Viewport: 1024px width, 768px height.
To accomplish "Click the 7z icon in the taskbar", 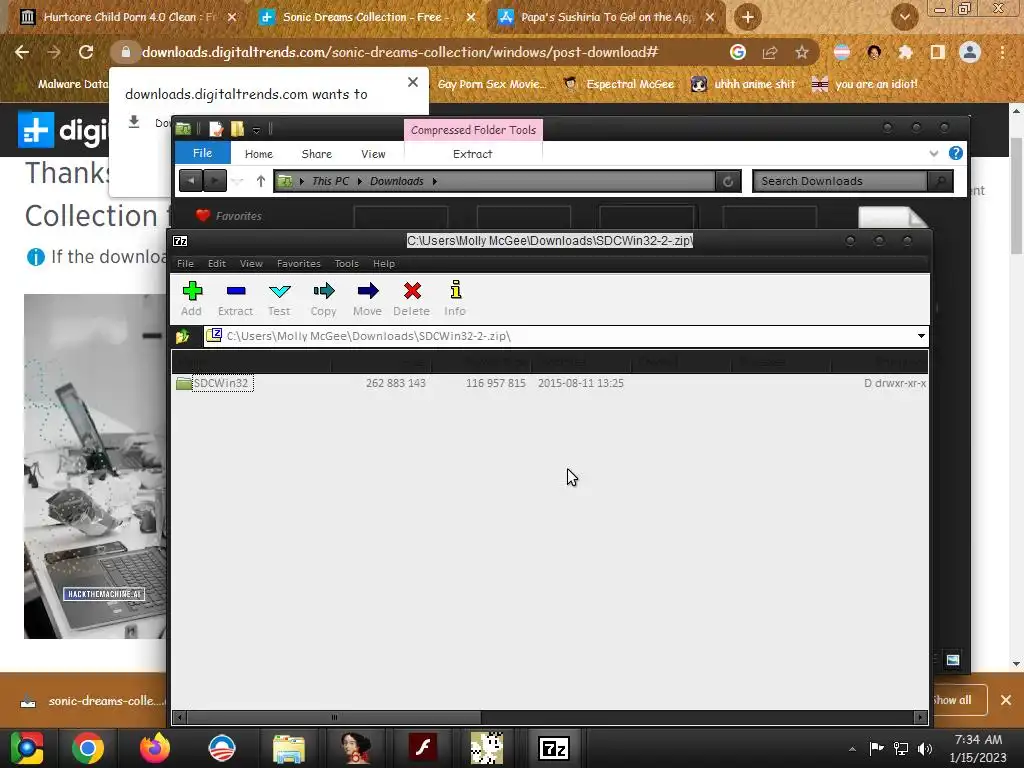I will (x=554, y=748).
